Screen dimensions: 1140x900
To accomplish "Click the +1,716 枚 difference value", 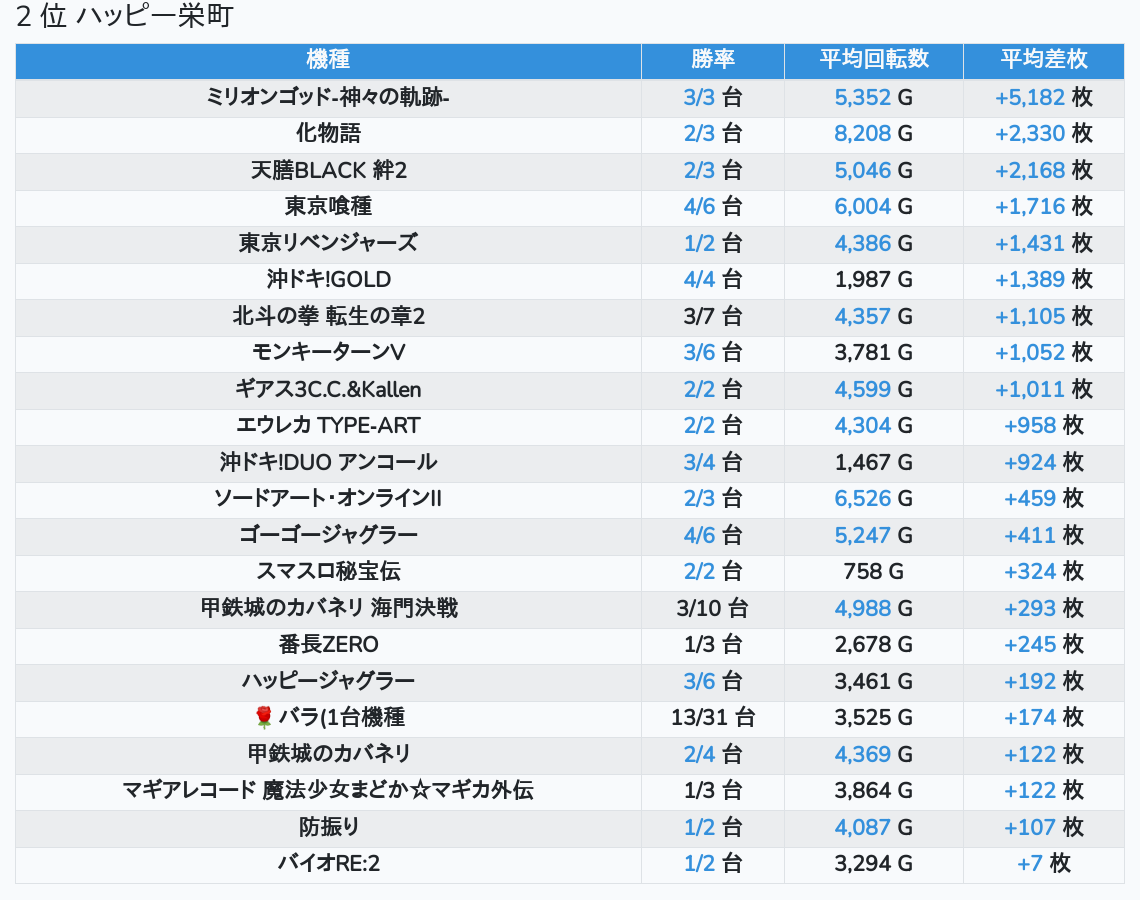I will (x=1043, y=206).
